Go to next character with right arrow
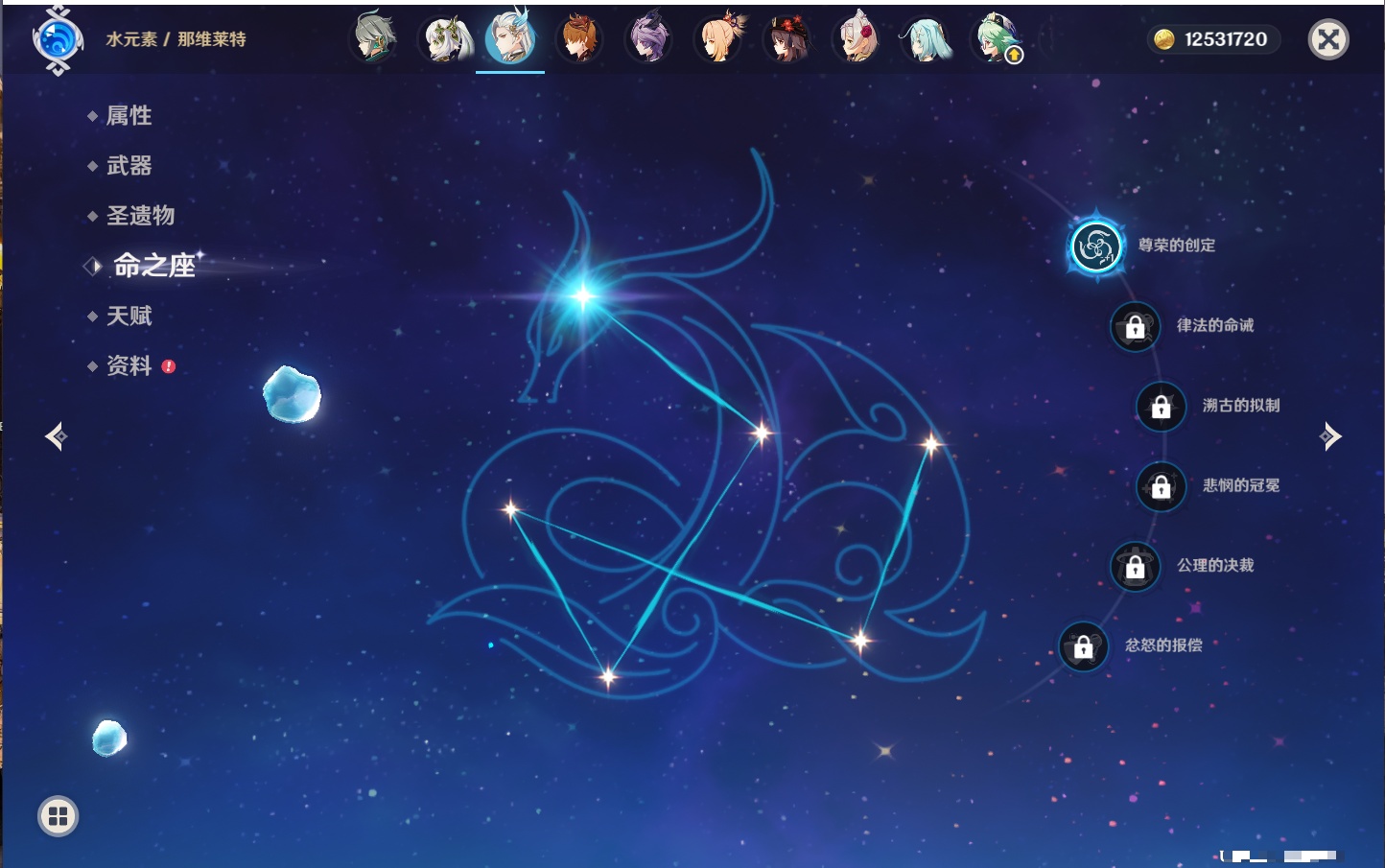 1330,436
